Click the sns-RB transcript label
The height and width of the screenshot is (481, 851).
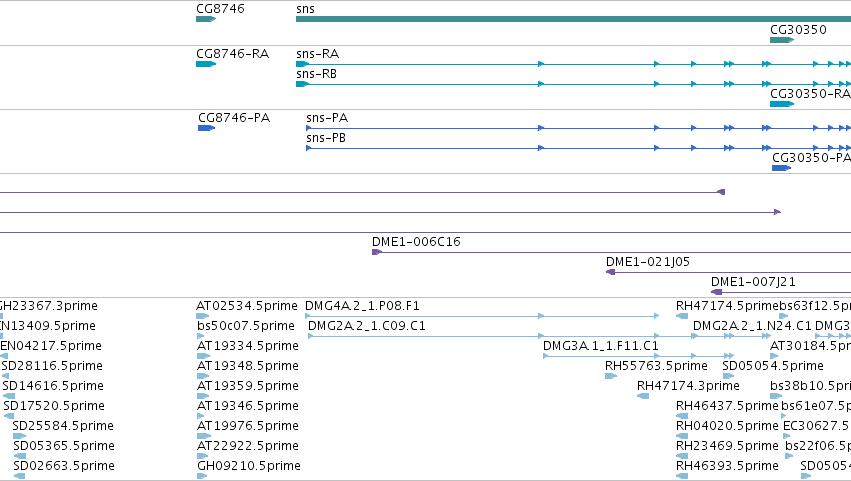tap(316, 74)
